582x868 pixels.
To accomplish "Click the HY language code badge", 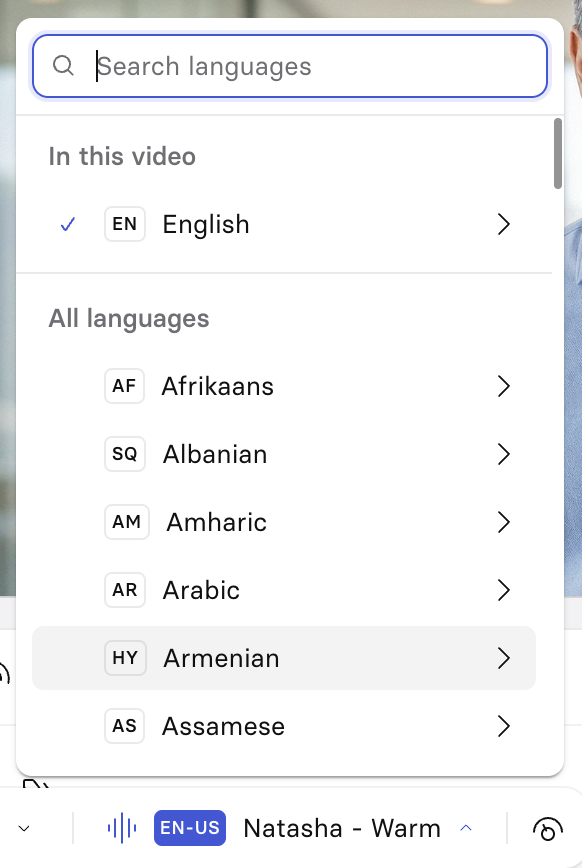I will (x=125, y=658).
